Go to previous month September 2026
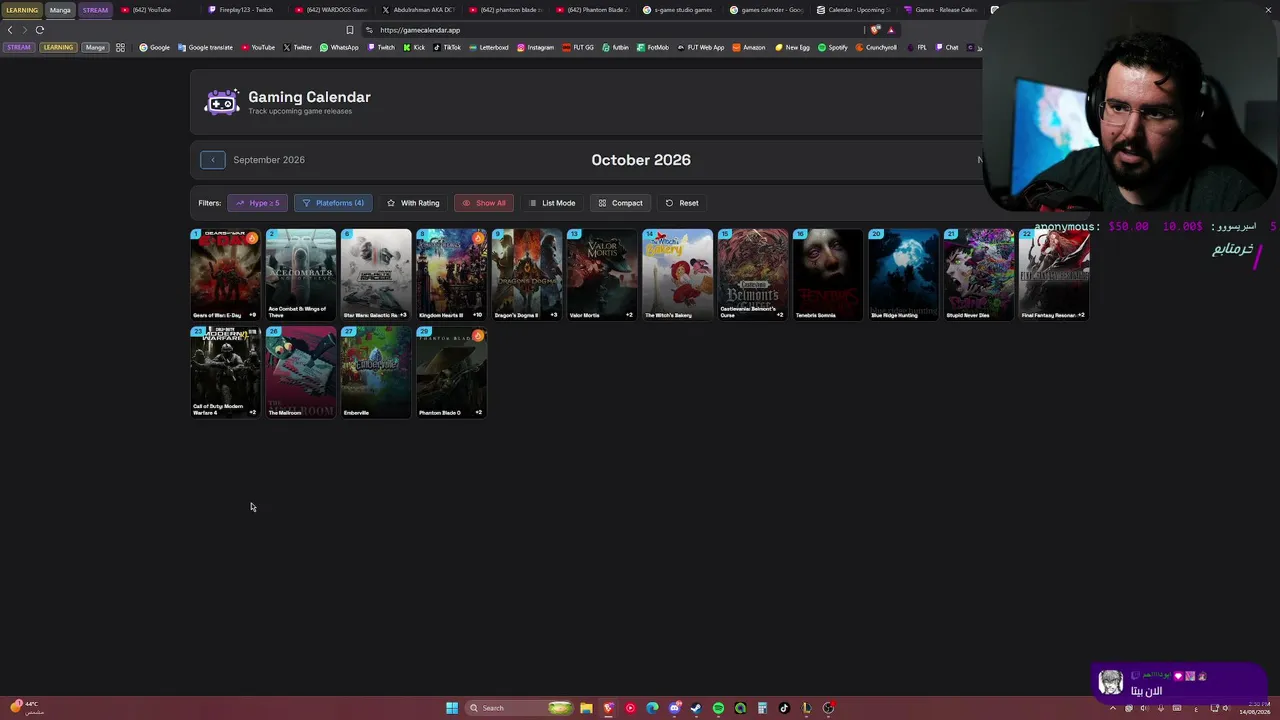This screenshot has width=1280, height=720. pyautogui.click(x=212, y=160)
